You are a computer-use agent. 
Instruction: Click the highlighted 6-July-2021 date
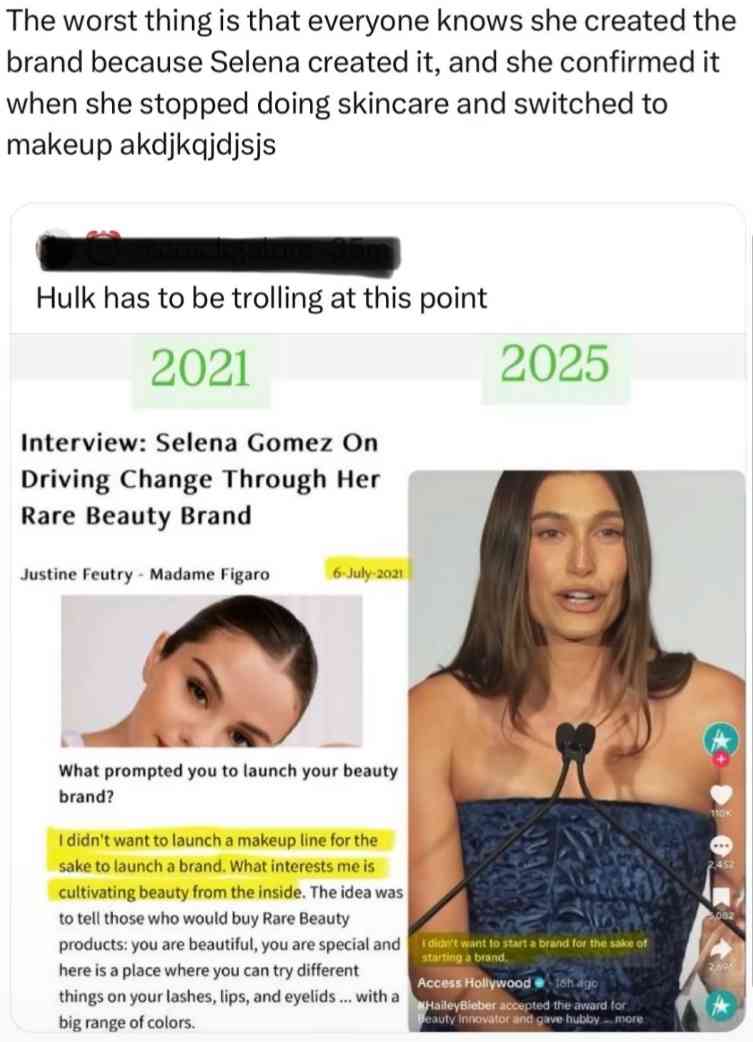point(368,572)
